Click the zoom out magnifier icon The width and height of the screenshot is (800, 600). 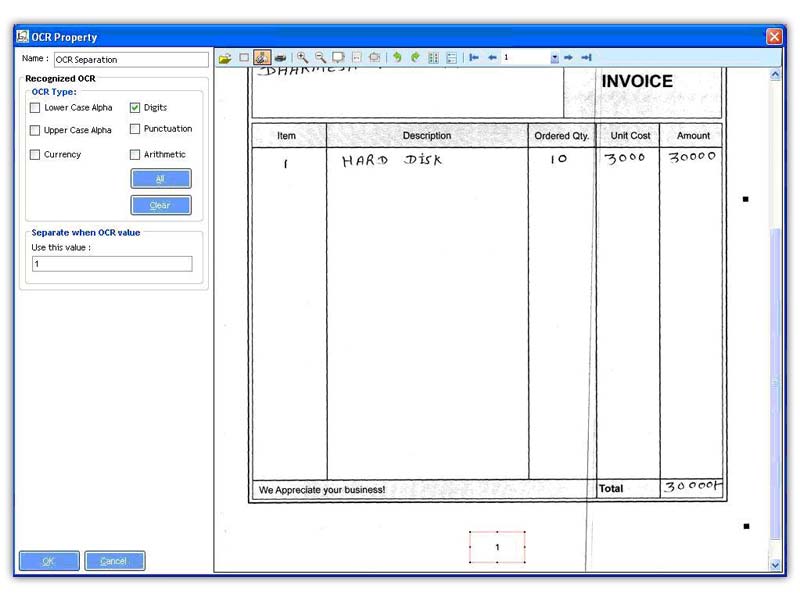(x=320, y=58)
